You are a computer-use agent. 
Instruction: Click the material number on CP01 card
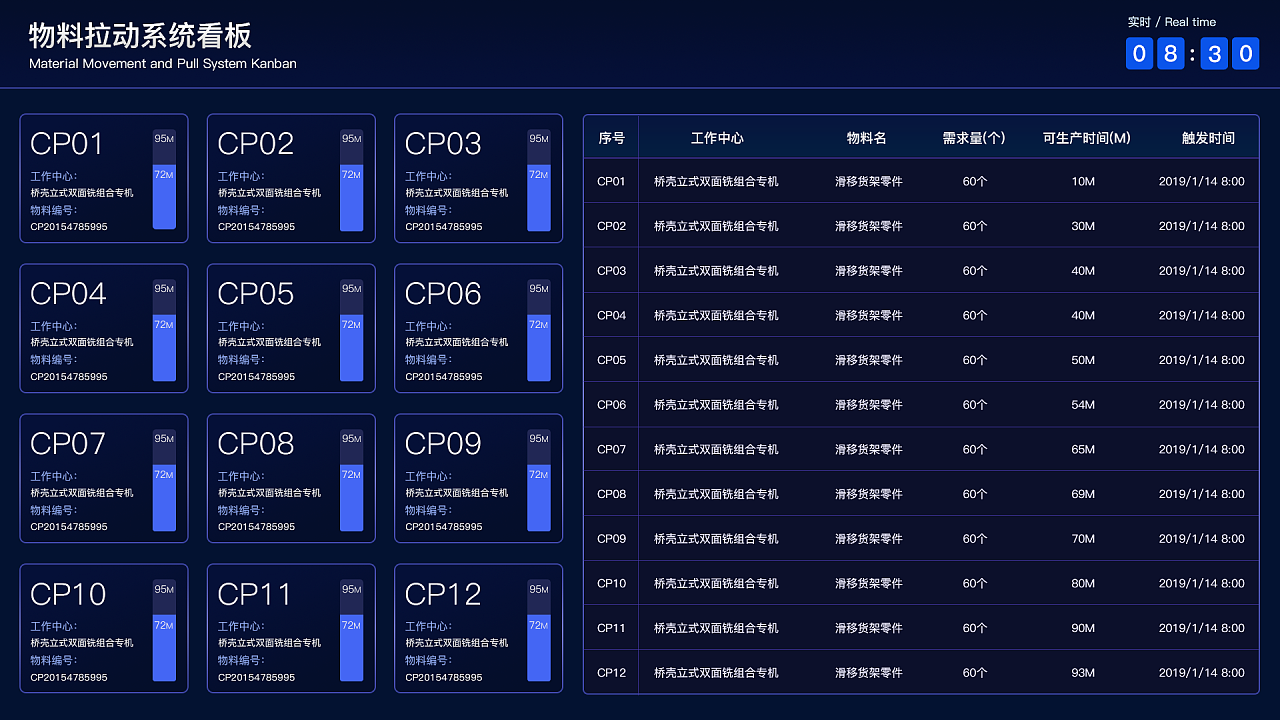(x=69, y=227)
